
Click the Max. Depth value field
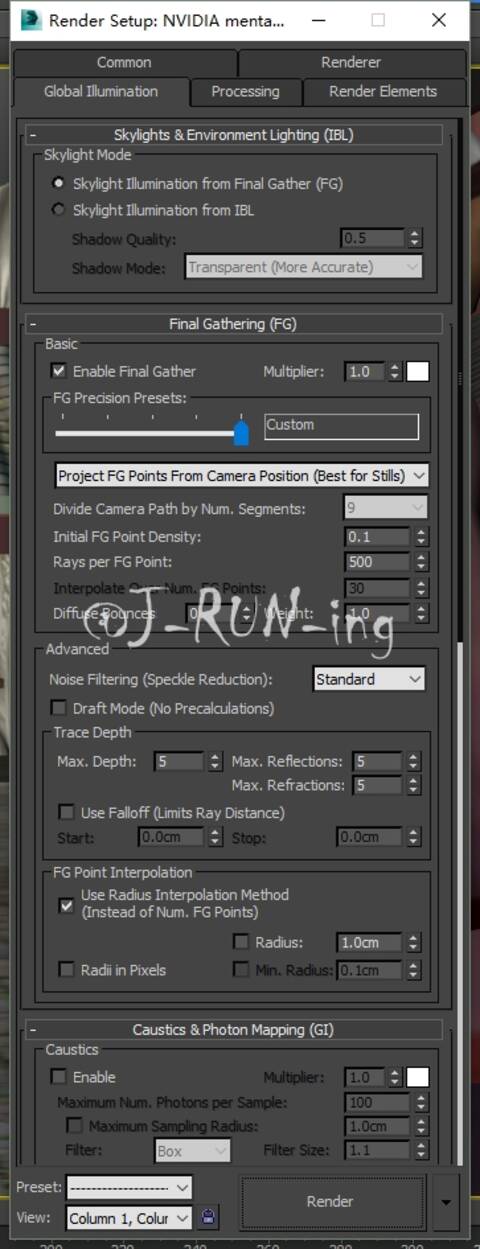click(180, 761)
